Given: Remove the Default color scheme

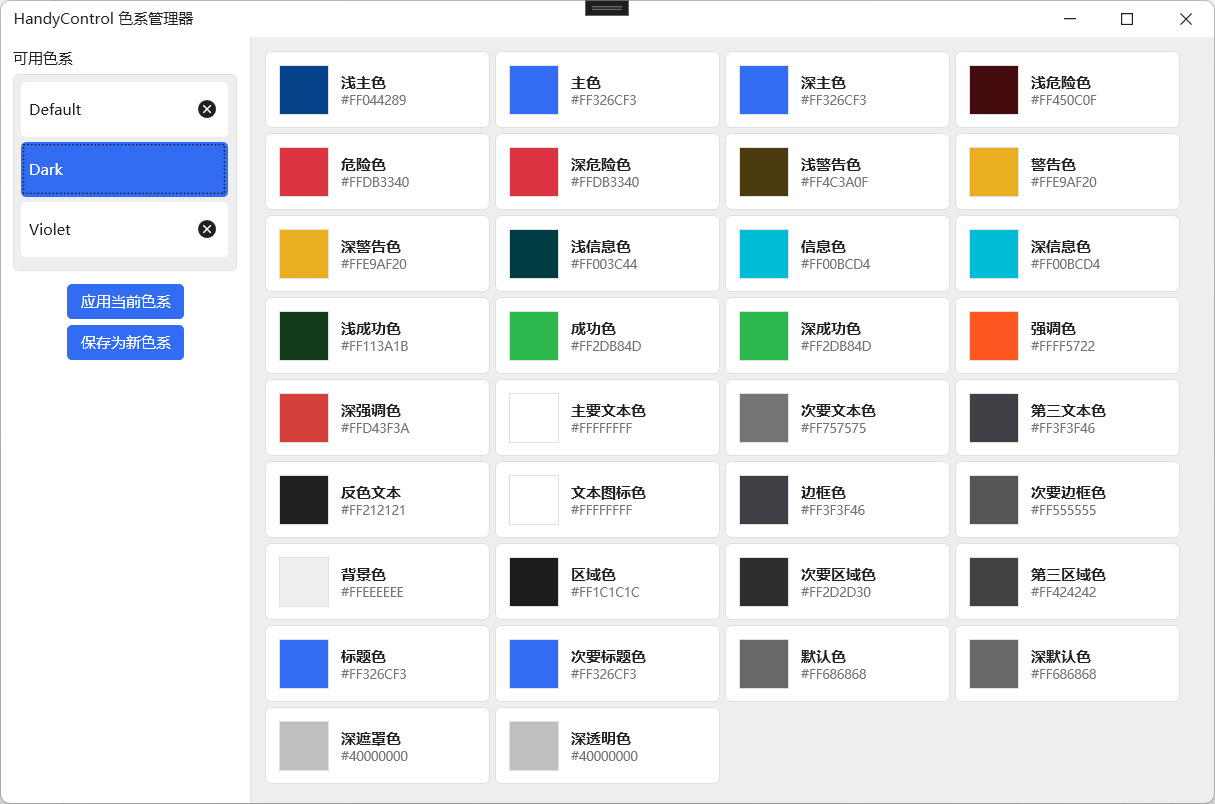Looking at the screenshot, I should pos(207,109).
